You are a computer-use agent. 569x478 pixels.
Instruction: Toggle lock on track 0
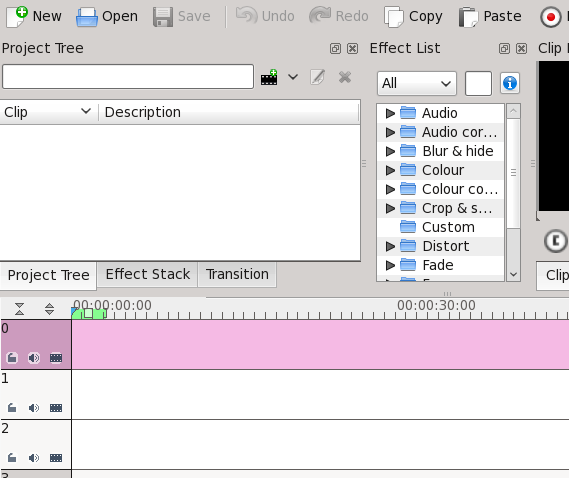(12, 358)
